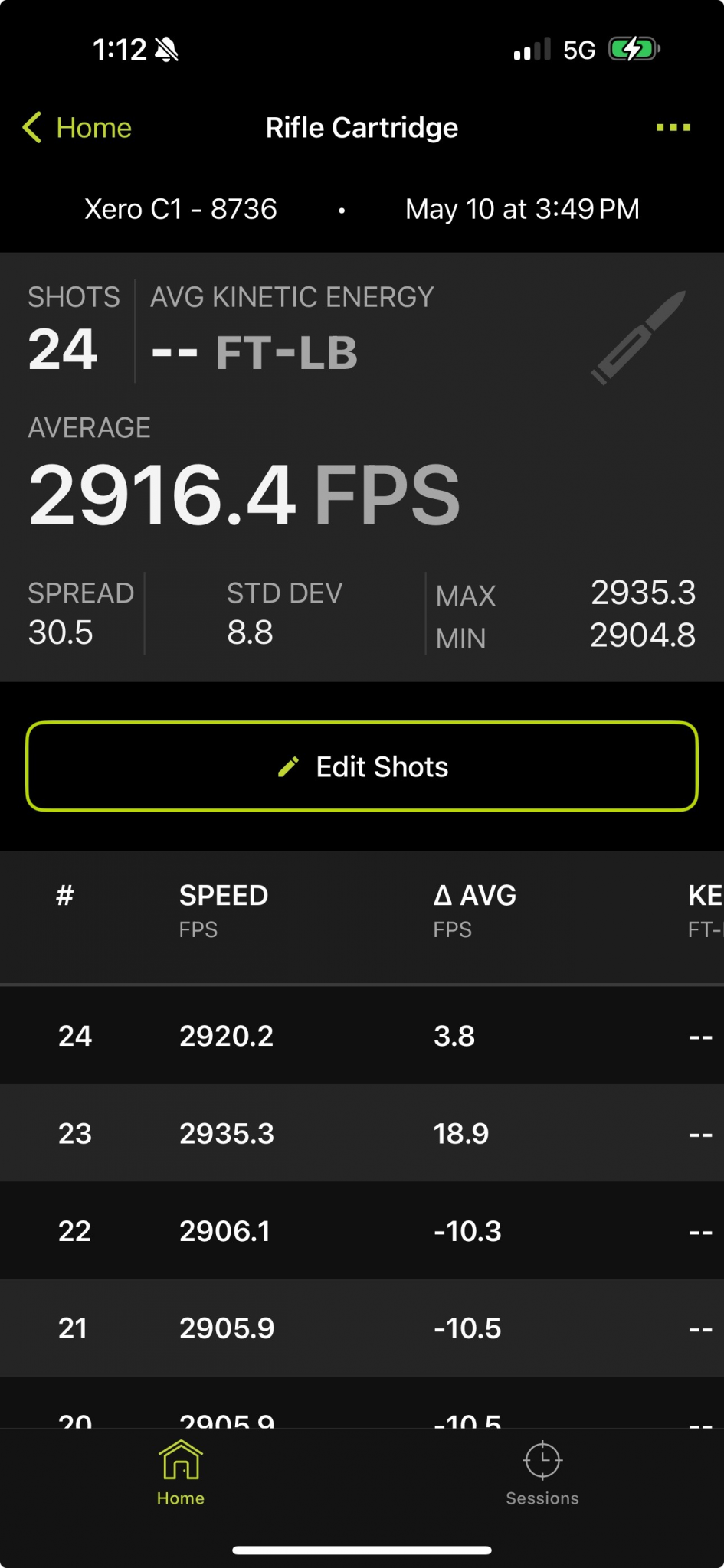The width and height of the screenshot is (724, 1568).
Task: Tap the silent bell icon near clock
Action: [166, 51]
